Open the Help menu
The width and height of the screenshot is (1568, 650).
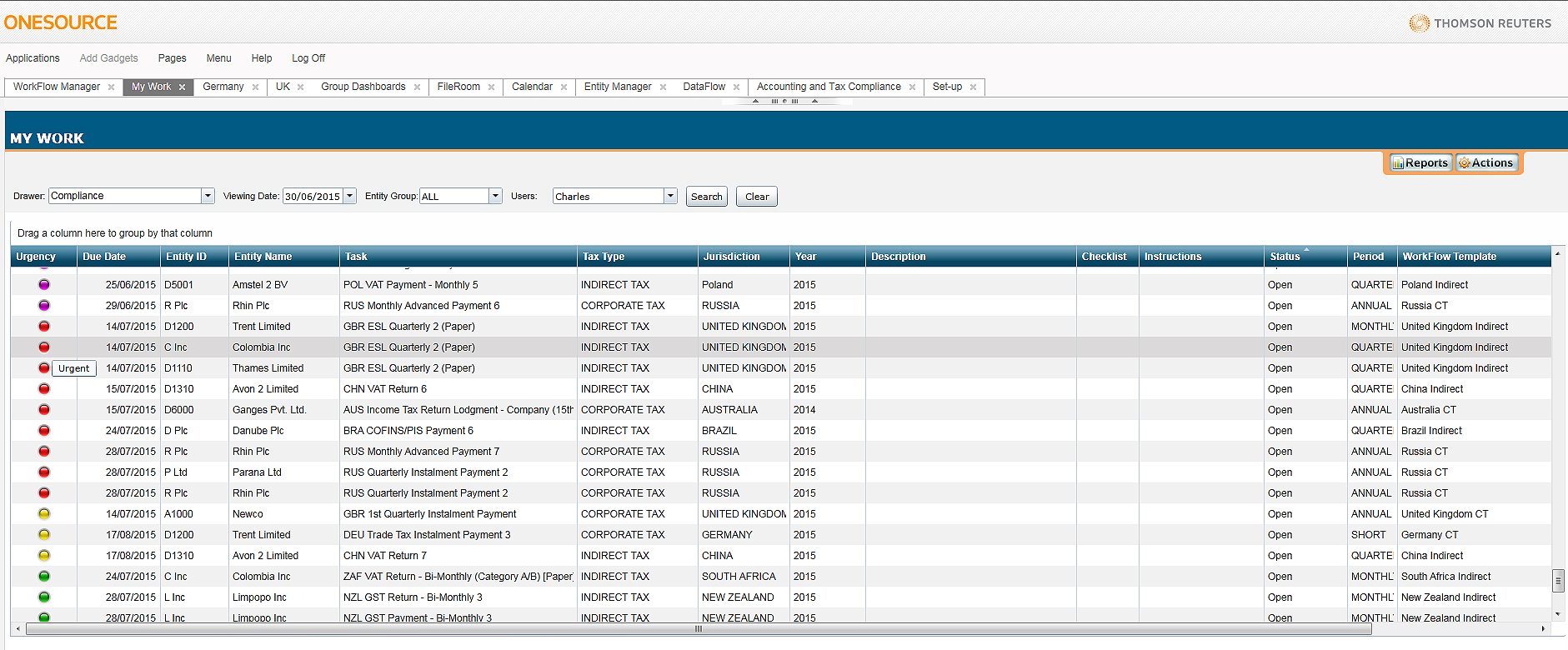tap(262, 58)
